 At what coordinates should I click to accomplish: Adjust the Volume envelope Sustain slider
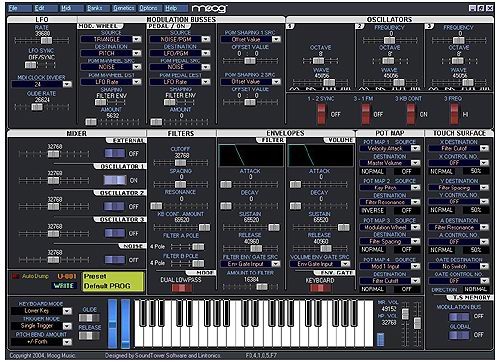[321, 228]
